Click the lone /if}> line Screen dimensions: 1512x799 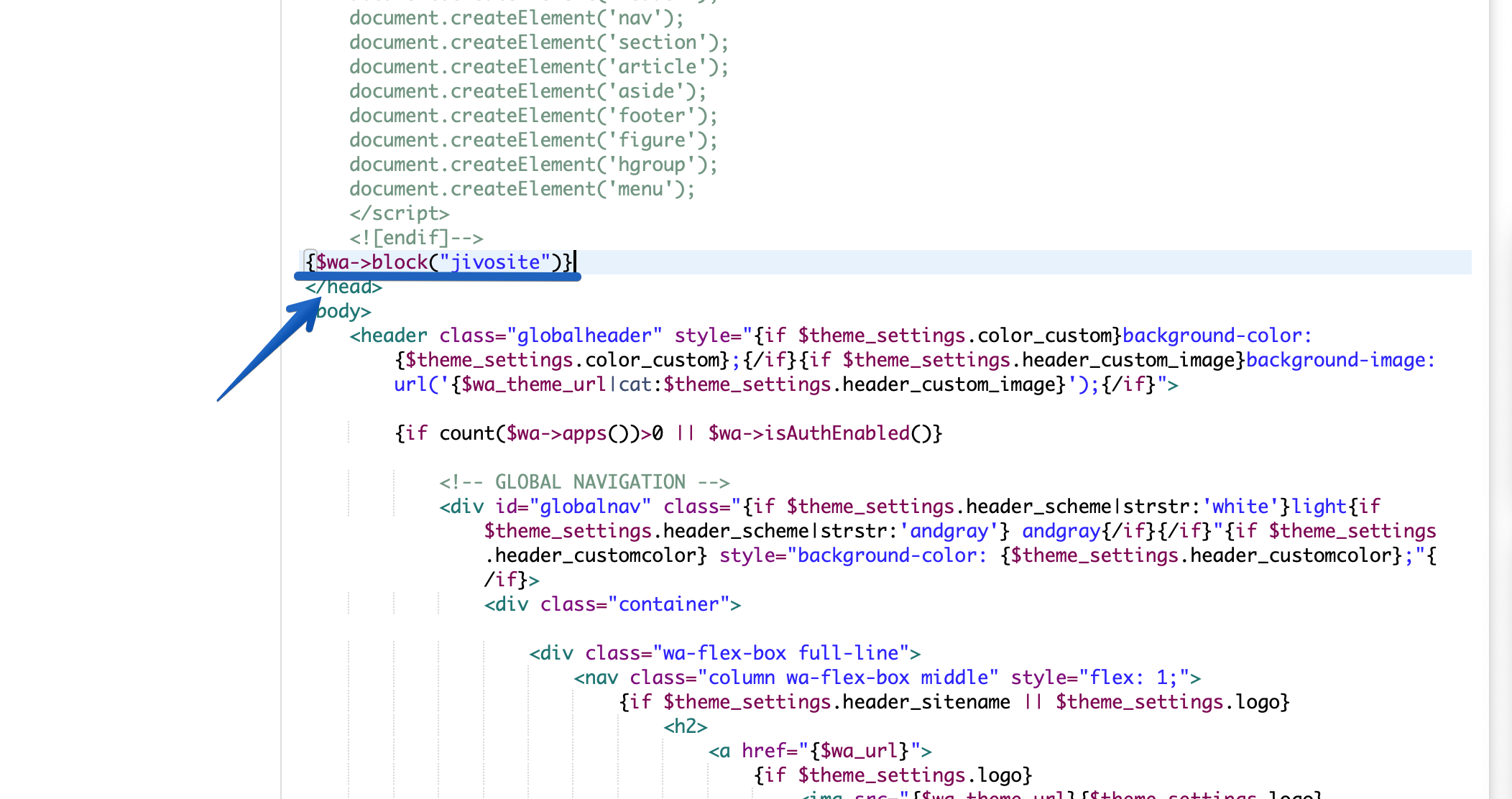511,580
